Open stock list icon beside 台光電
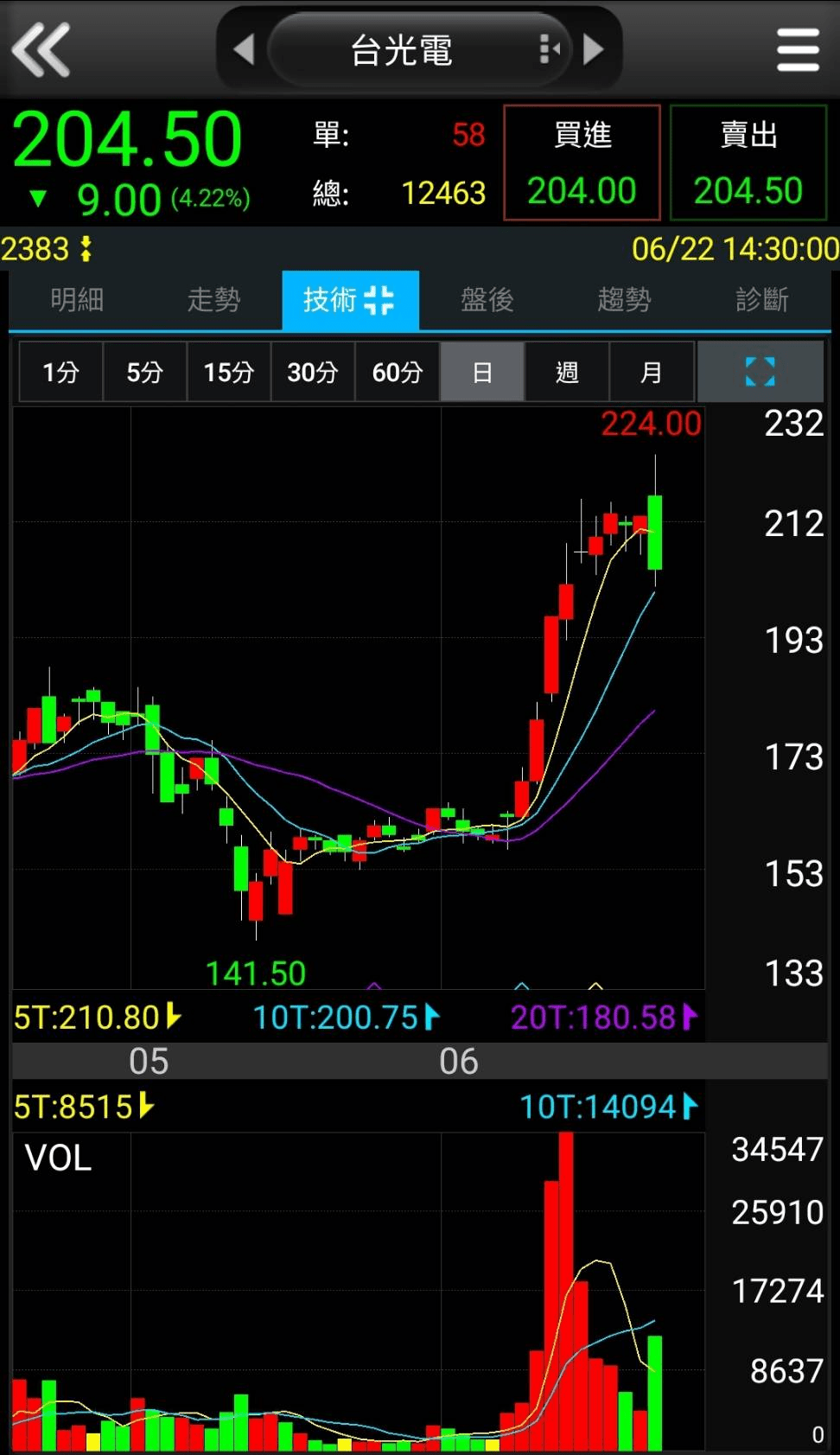Screen dimensions: 840x1455 (549, 49)
